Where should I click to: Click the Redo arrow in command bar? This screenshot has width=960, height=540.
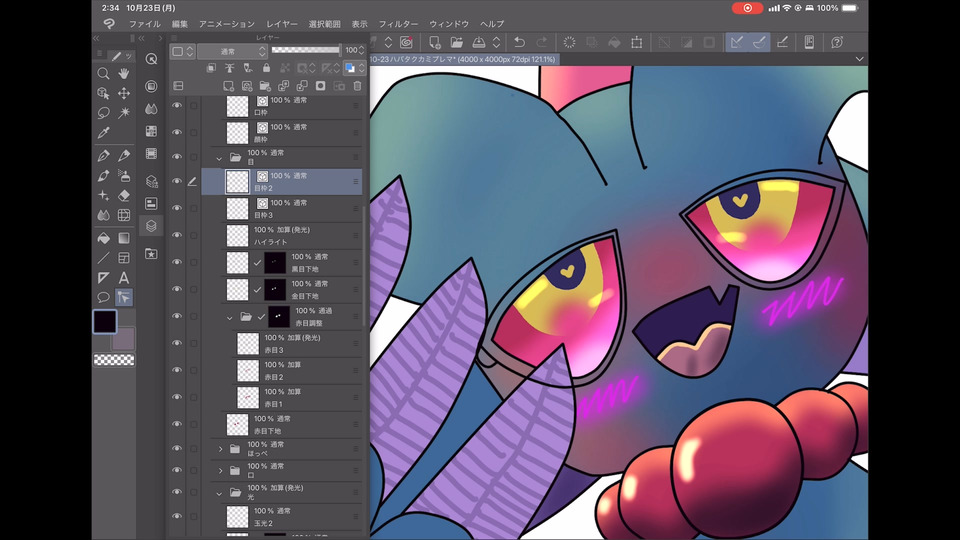[542, 42]
